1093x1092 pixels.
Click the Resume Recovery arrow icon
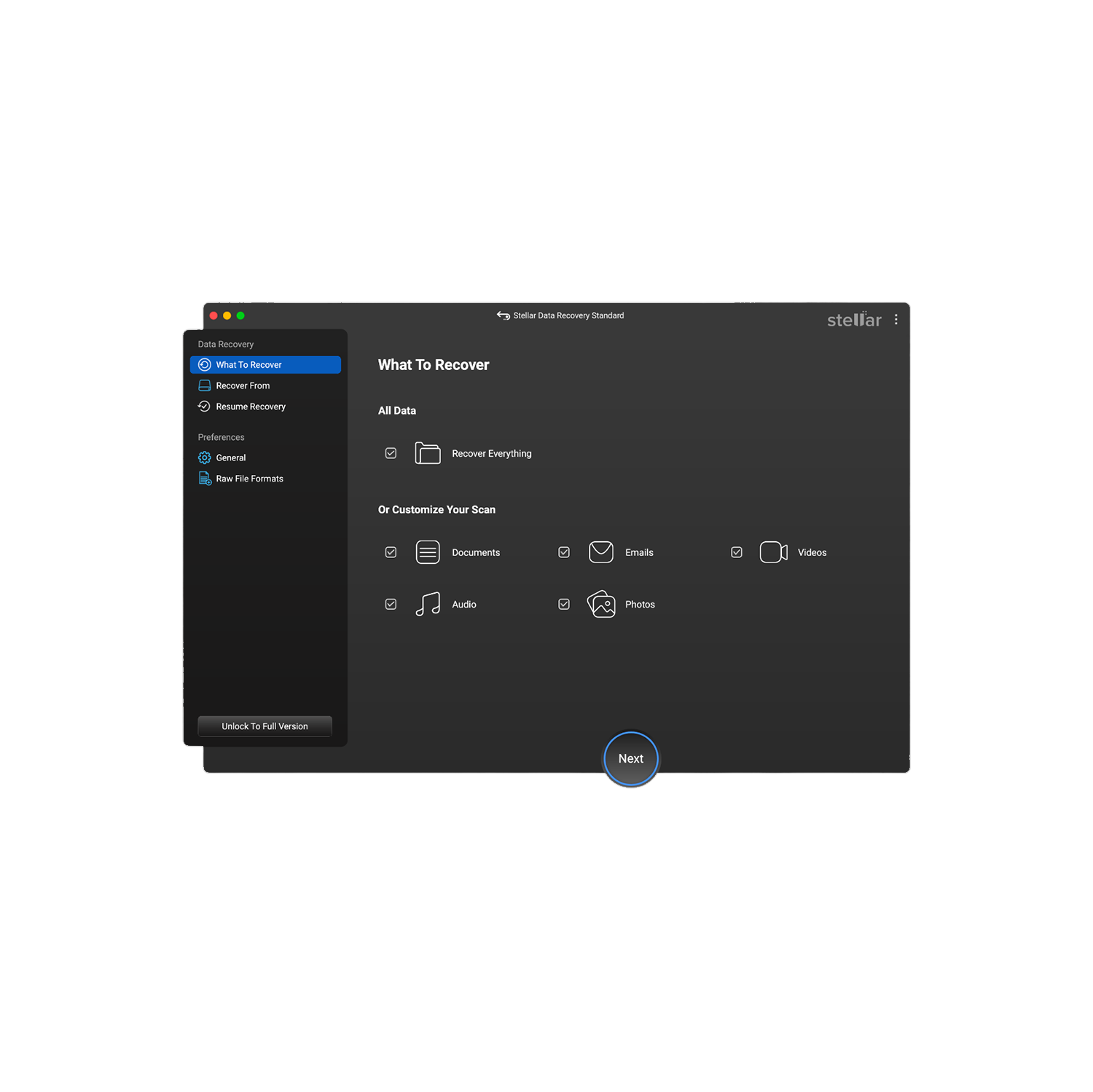(x=204, y=406)
